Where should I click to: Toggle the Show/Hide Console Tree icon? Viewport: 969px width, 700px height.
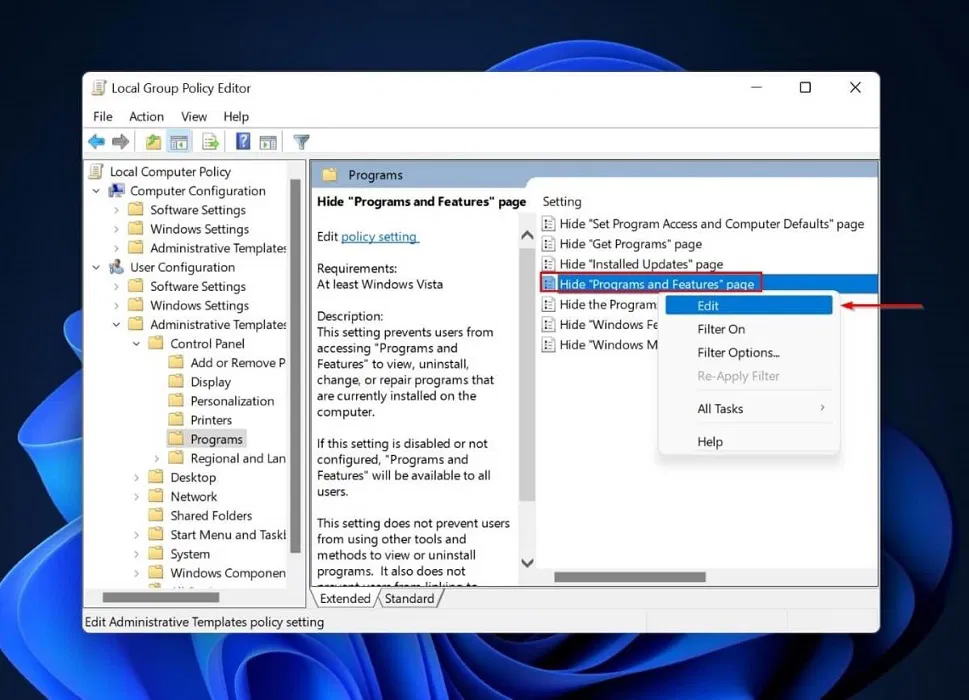pos(179,142)
